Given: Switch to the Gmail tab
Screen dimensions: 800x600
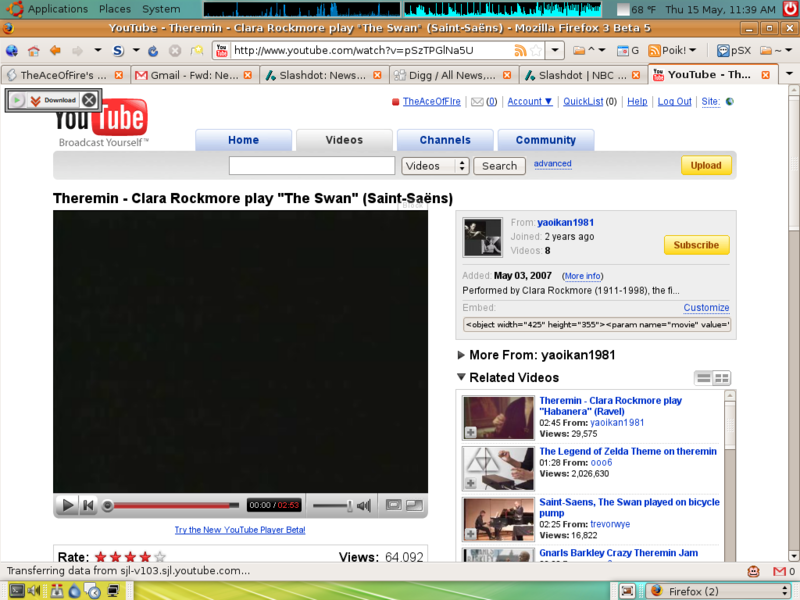Looking at the screenshot, I should pyautogui.click(x=193, y=75).
